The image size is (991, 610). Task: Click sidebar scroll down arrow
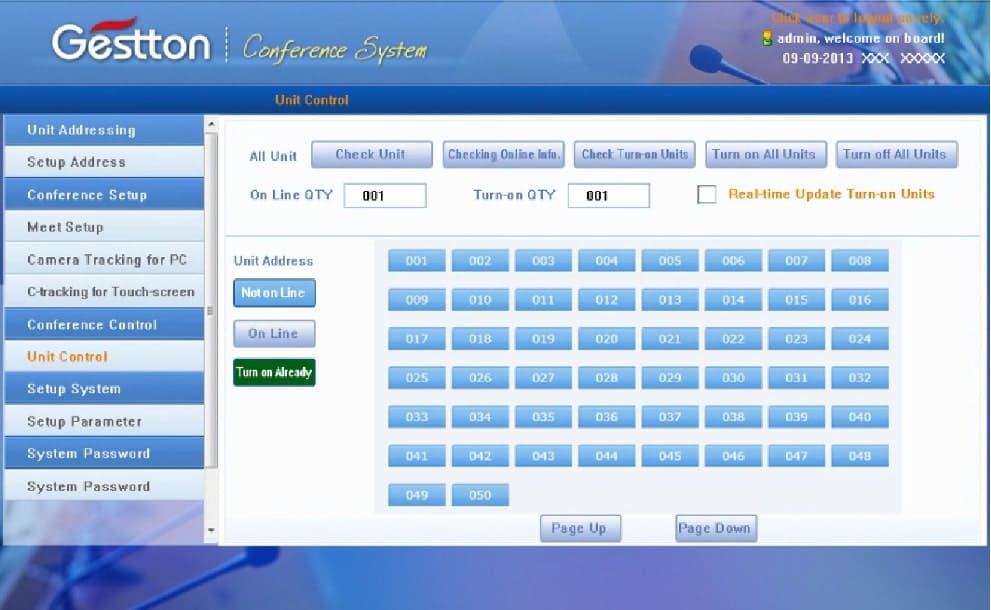pyautogui.click(x=211, y=530)
